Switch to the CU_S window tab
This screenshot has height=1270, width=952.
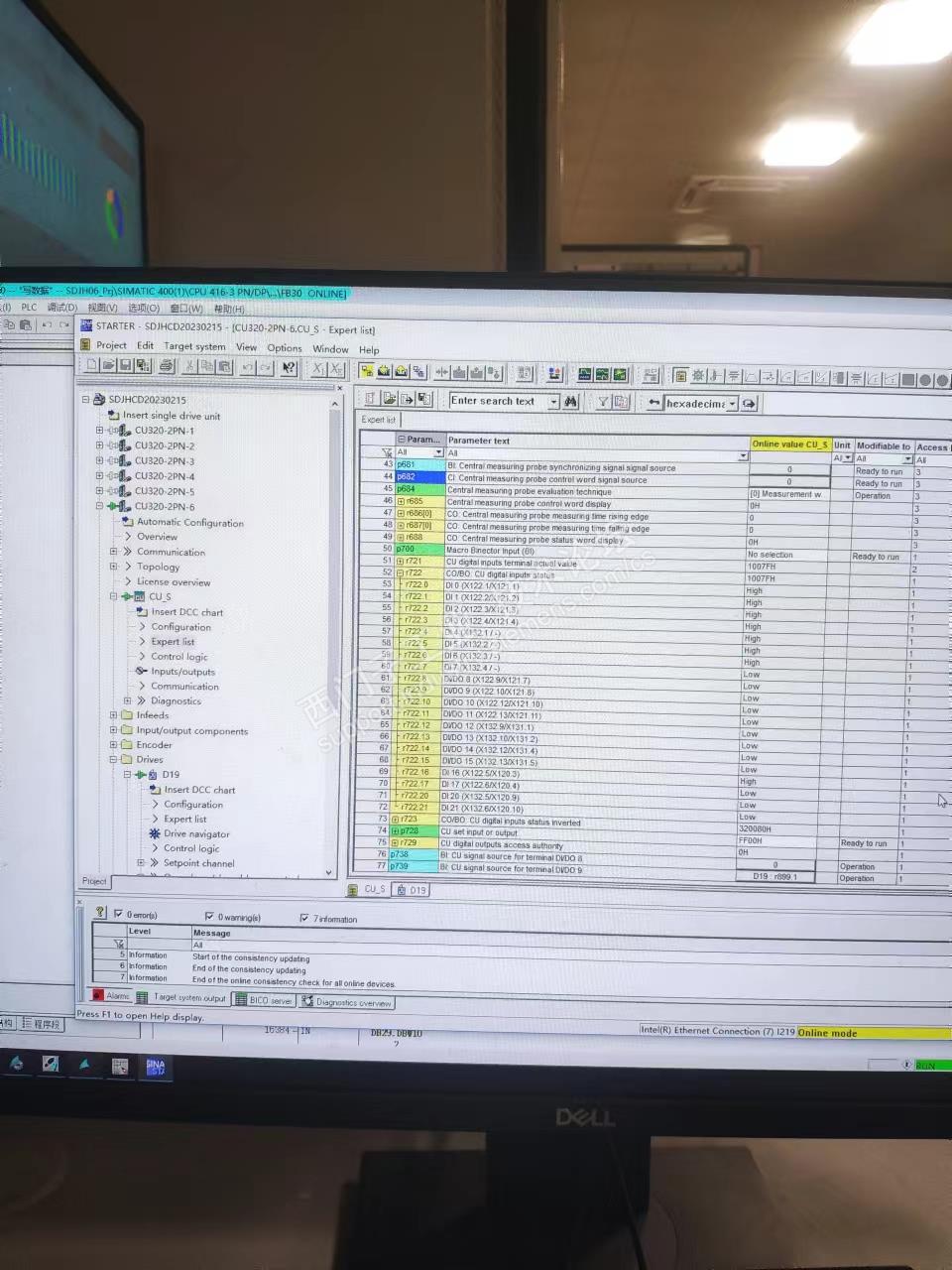point(369,889)
